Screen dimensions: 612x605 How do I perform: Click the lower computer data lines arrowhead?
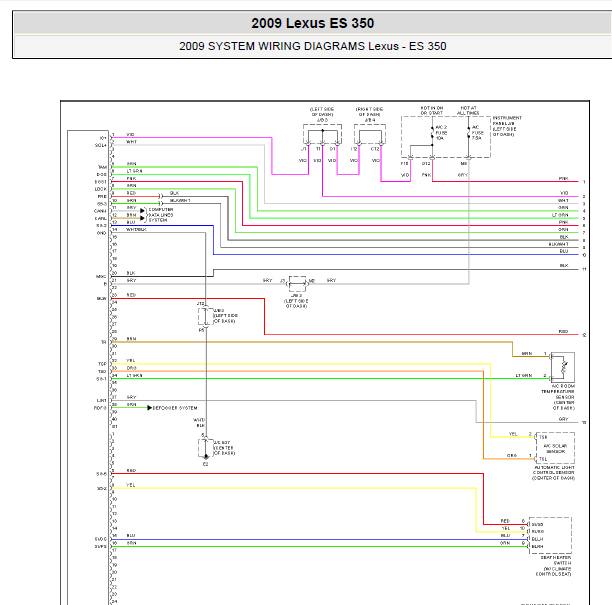(142, 218)
